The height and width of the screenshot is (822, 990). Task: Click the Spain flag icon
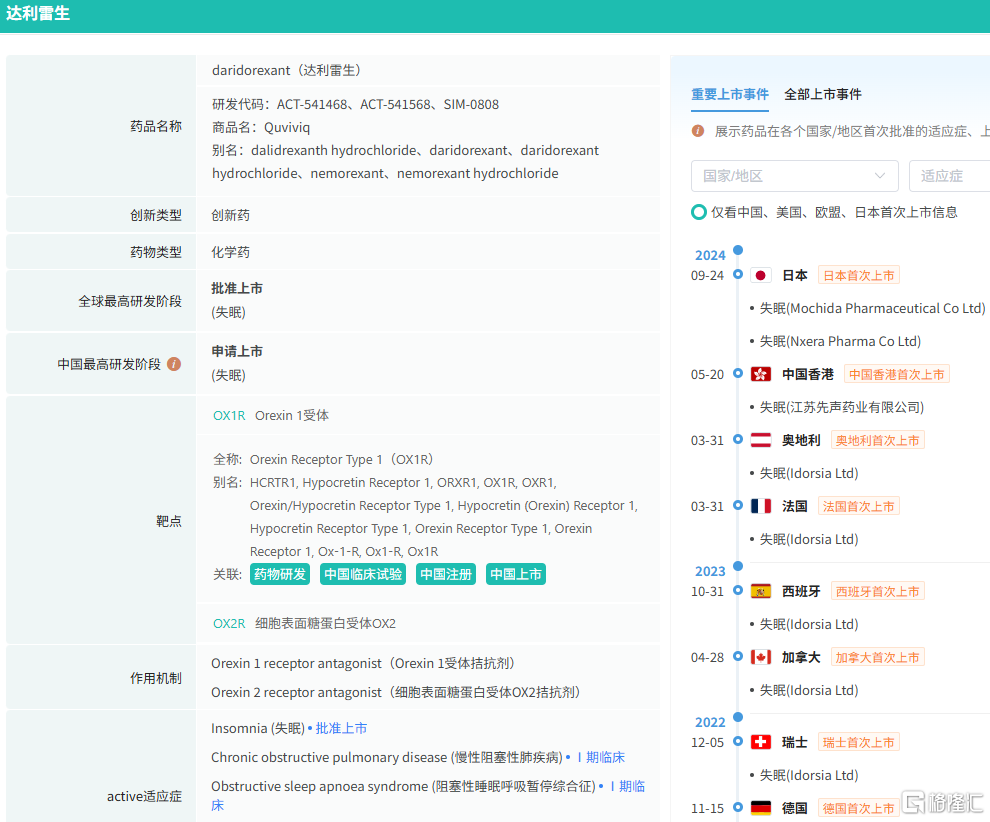tap(760, 592)
